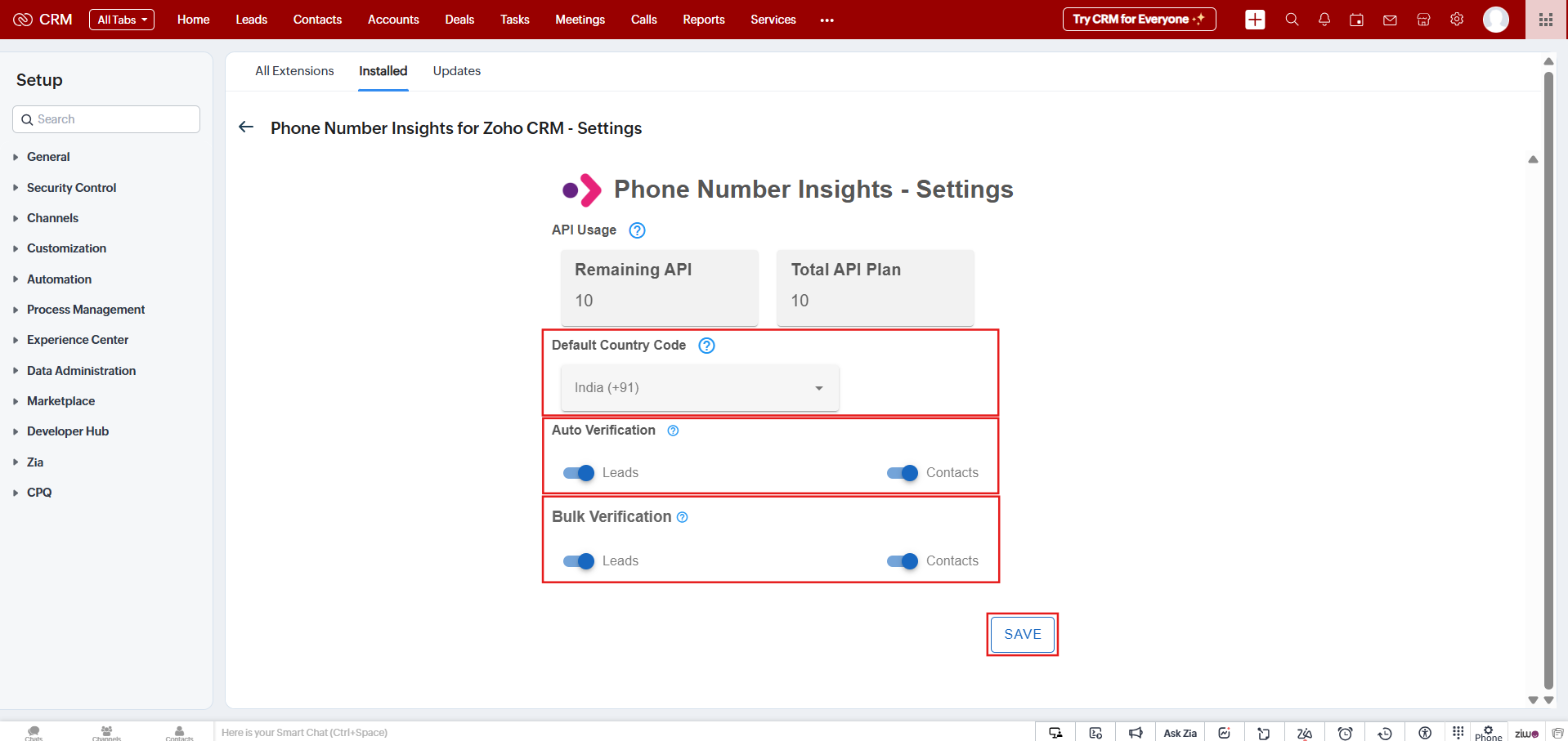1568x741 pixels.
Task: Expand the CPQ setup section
Action: click(x=39, y=493)
